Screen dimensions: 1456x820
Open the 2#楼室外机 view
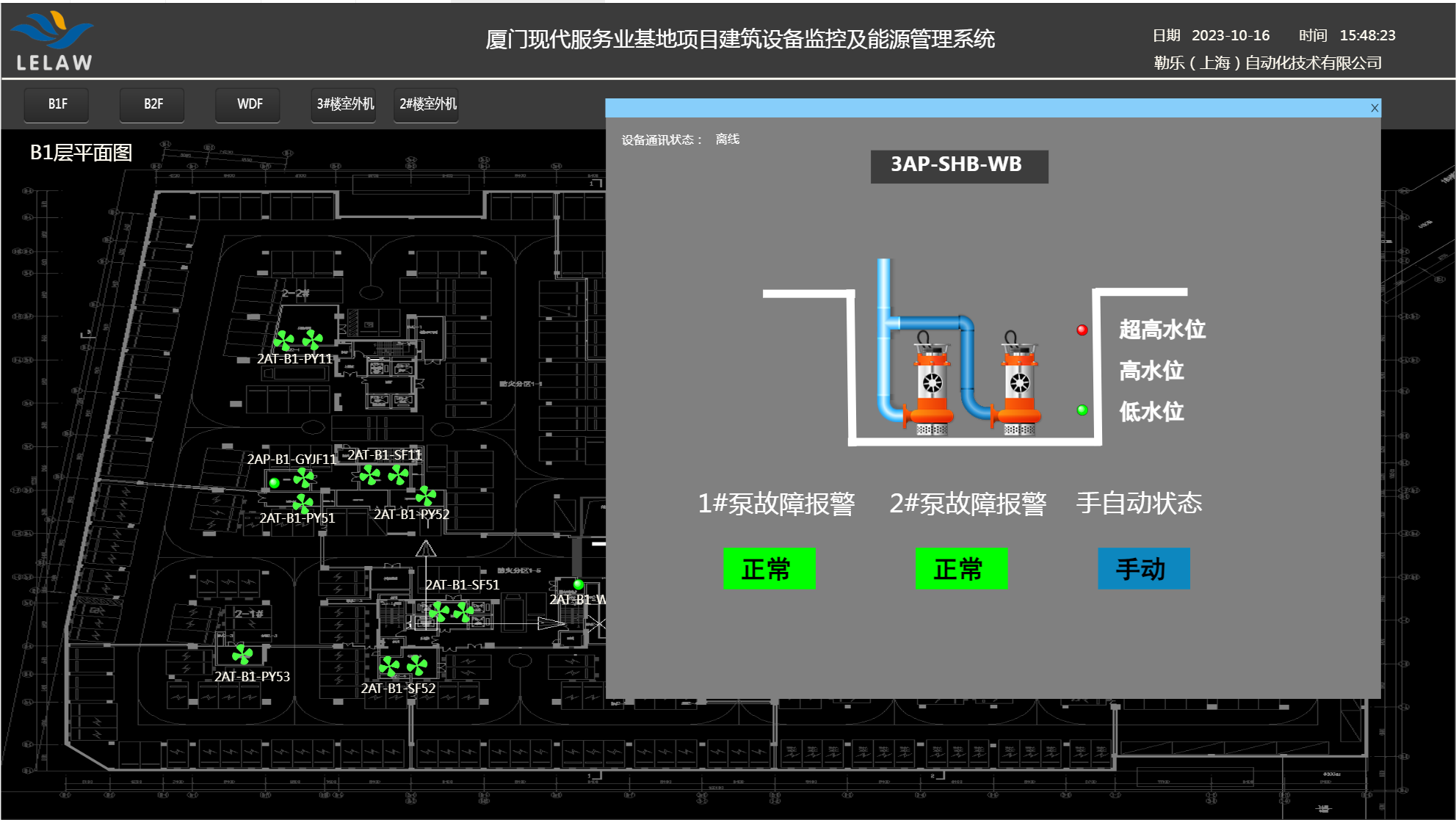click(427, 104)
